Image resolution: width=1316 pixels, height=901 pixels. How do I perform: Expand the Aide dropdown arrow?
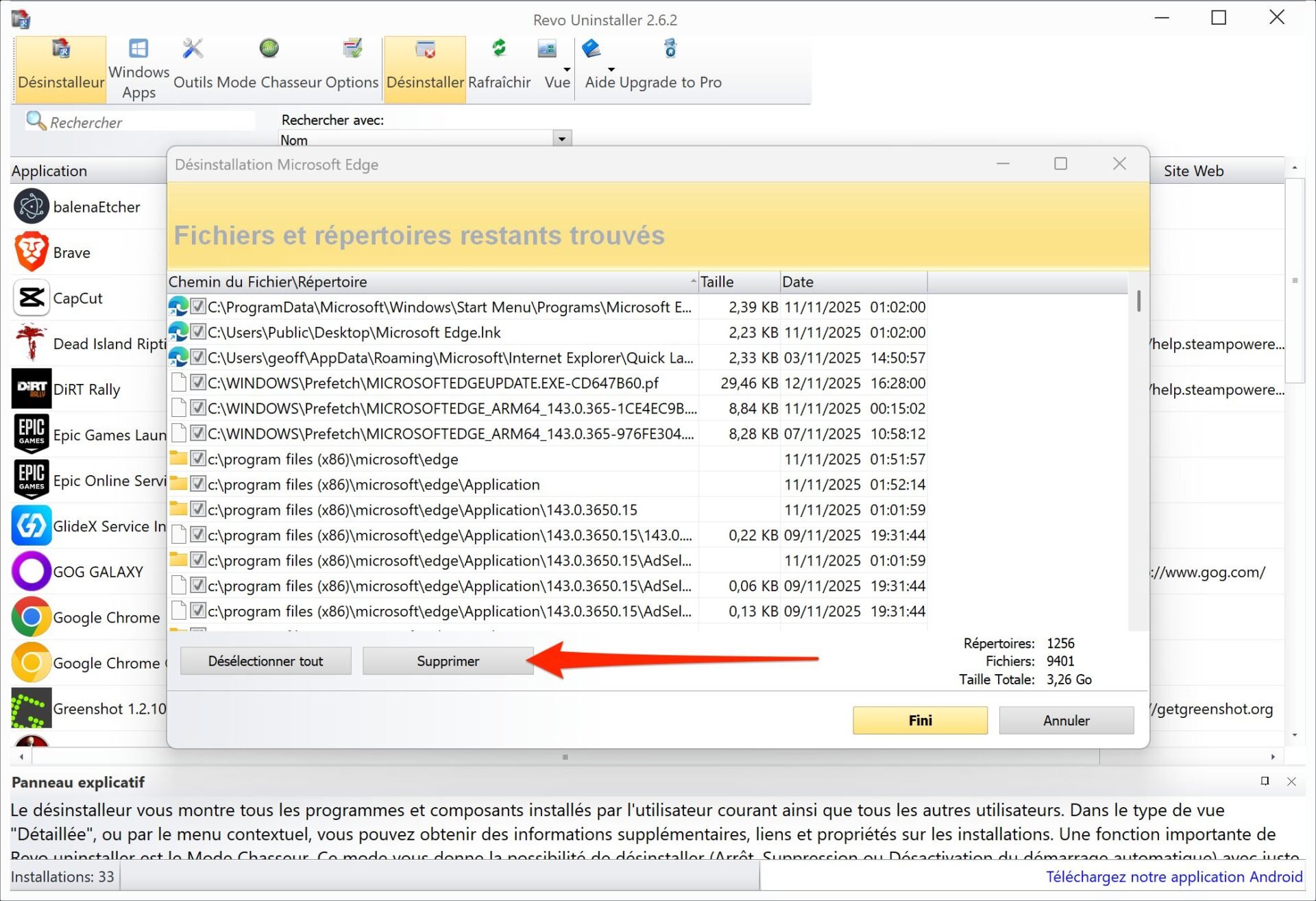610,69
